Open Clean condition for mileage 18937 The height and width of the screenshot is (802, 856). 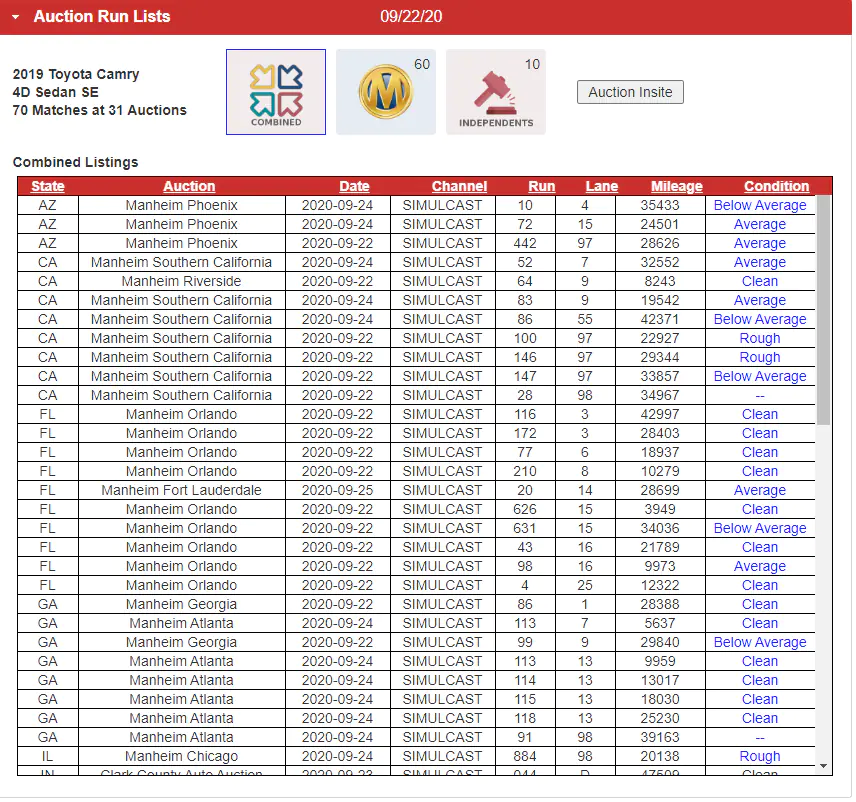762,453
